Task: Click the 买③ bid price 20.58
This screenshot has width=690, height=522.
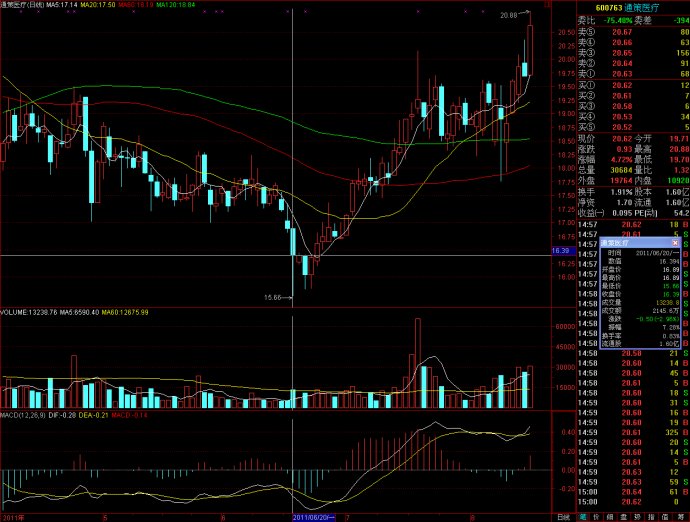Action: [622, 107]
